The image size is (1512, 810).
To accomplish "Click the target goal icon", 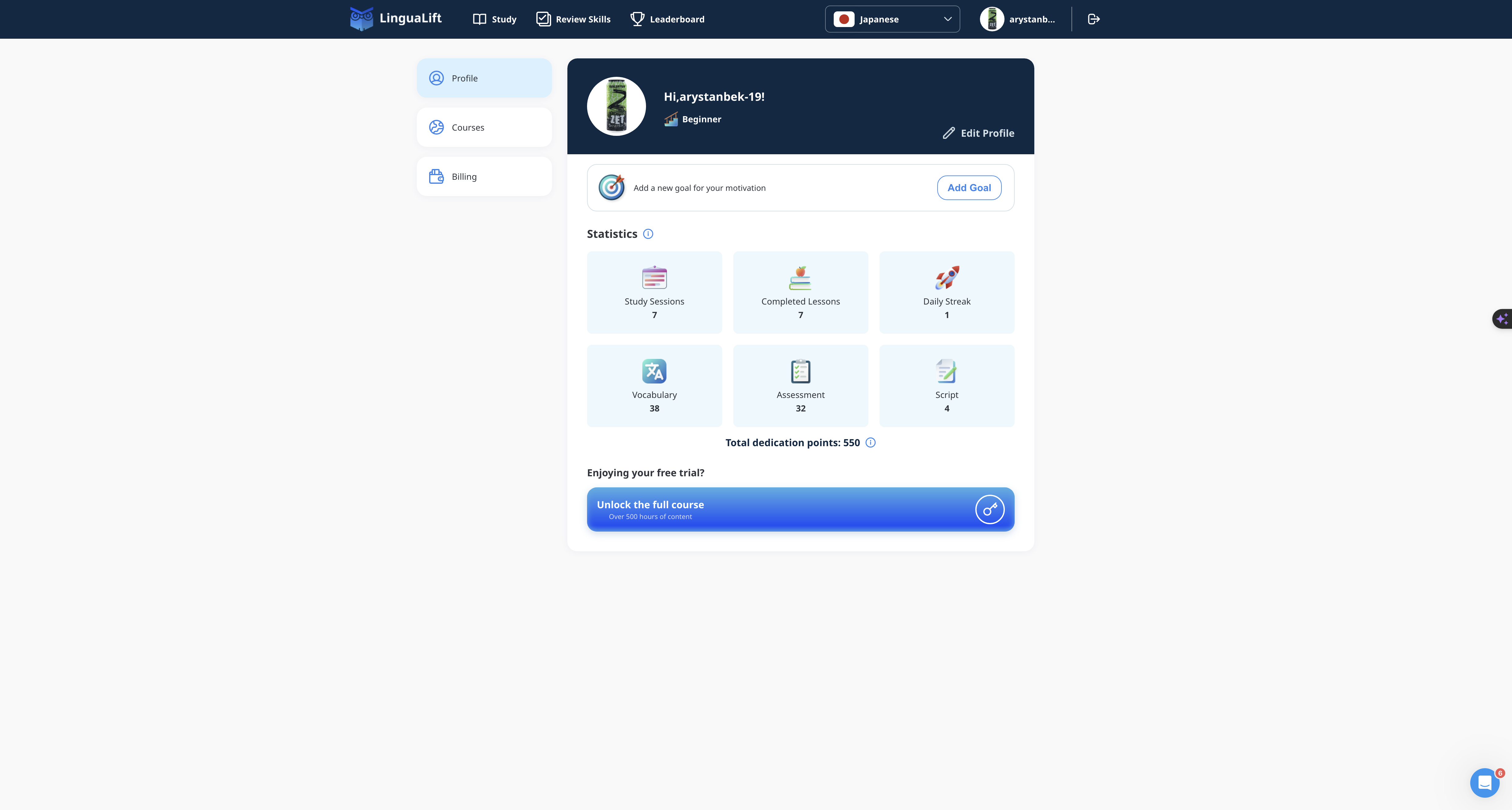I will [x=611, y=188].
